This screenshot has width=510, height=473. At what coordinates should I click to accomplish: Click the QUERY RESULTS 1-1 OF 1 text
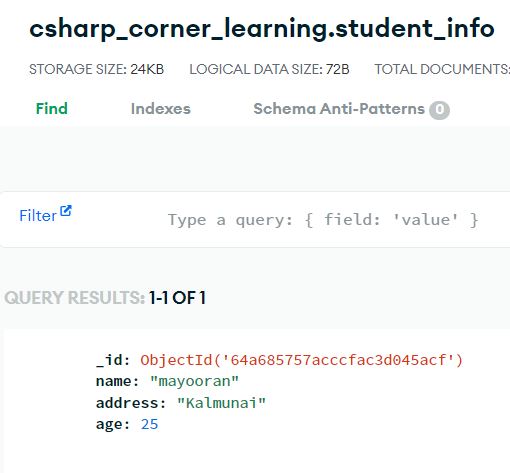coord(105,298)
